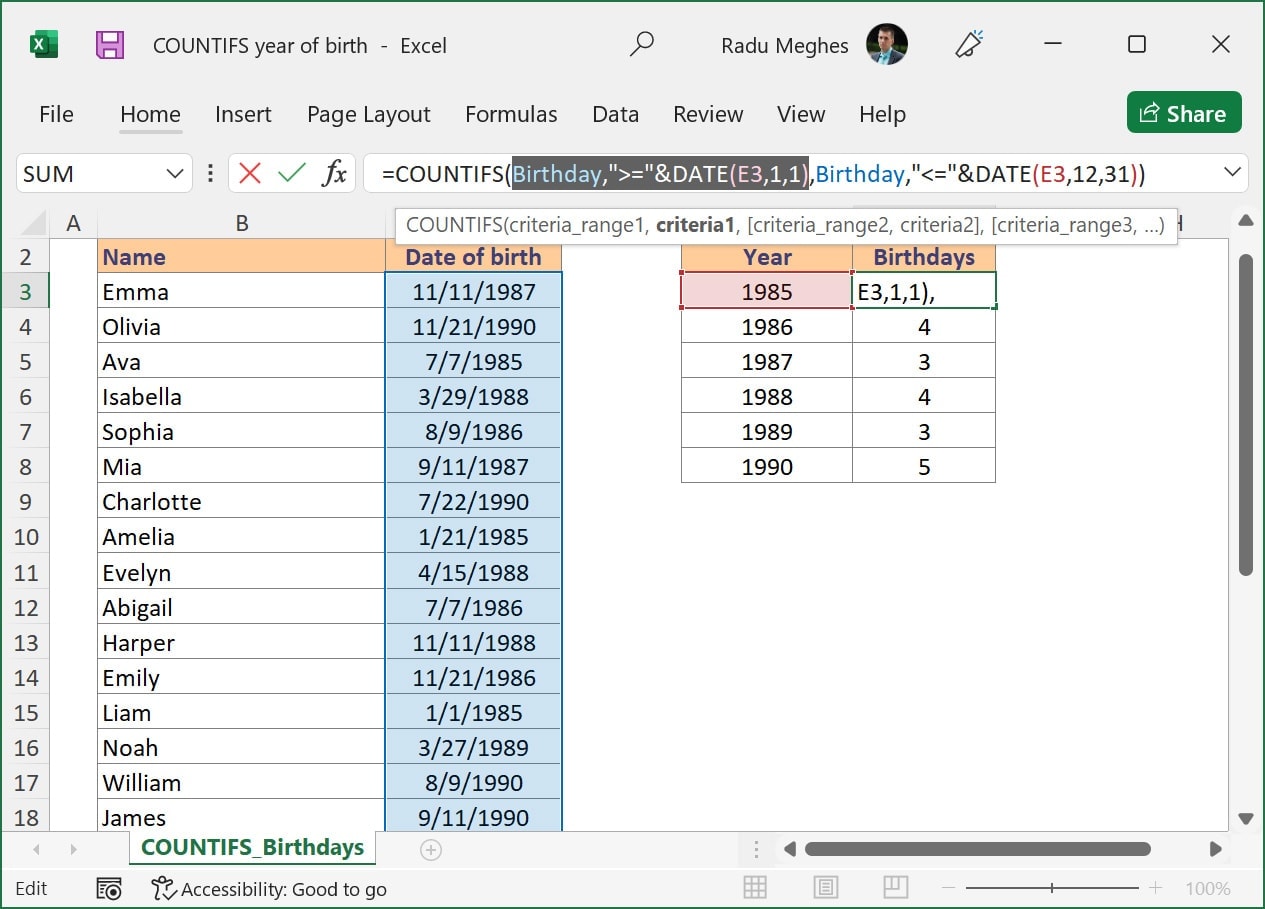This screenshot has height=909, width=1265.
Task: Click the macro recording icon next to Edit
Action: 108,888
